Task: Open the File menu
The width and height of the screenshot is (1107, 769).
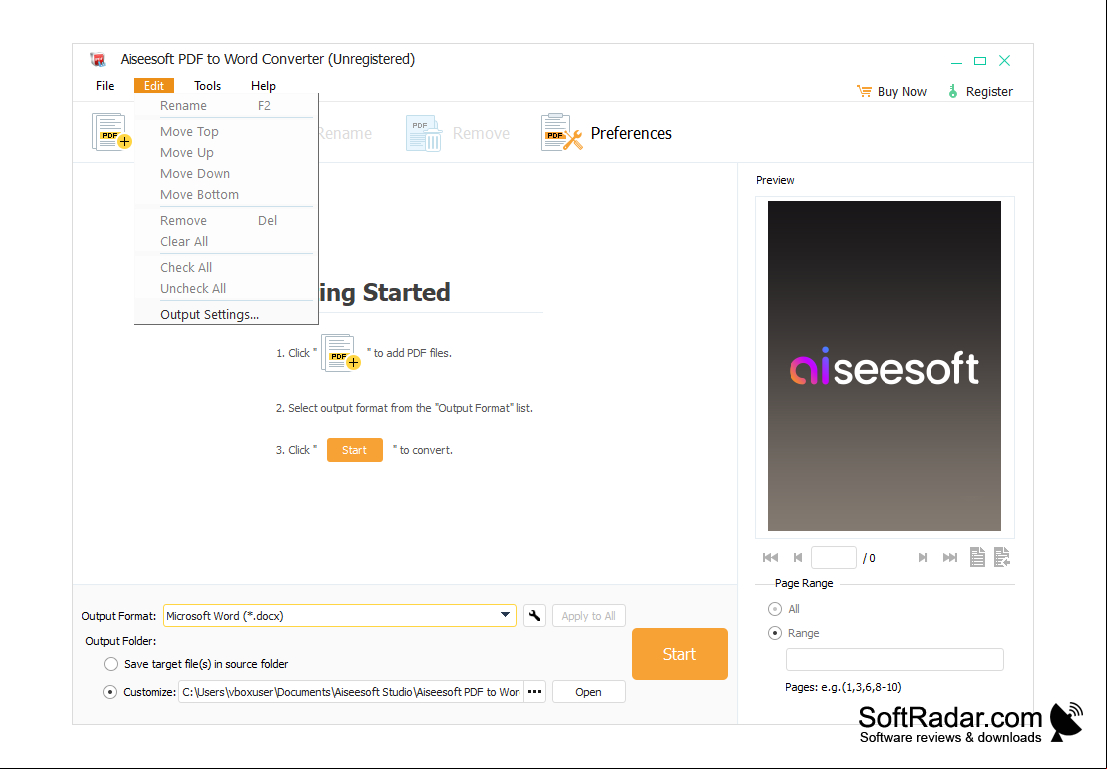Action: 105,85
